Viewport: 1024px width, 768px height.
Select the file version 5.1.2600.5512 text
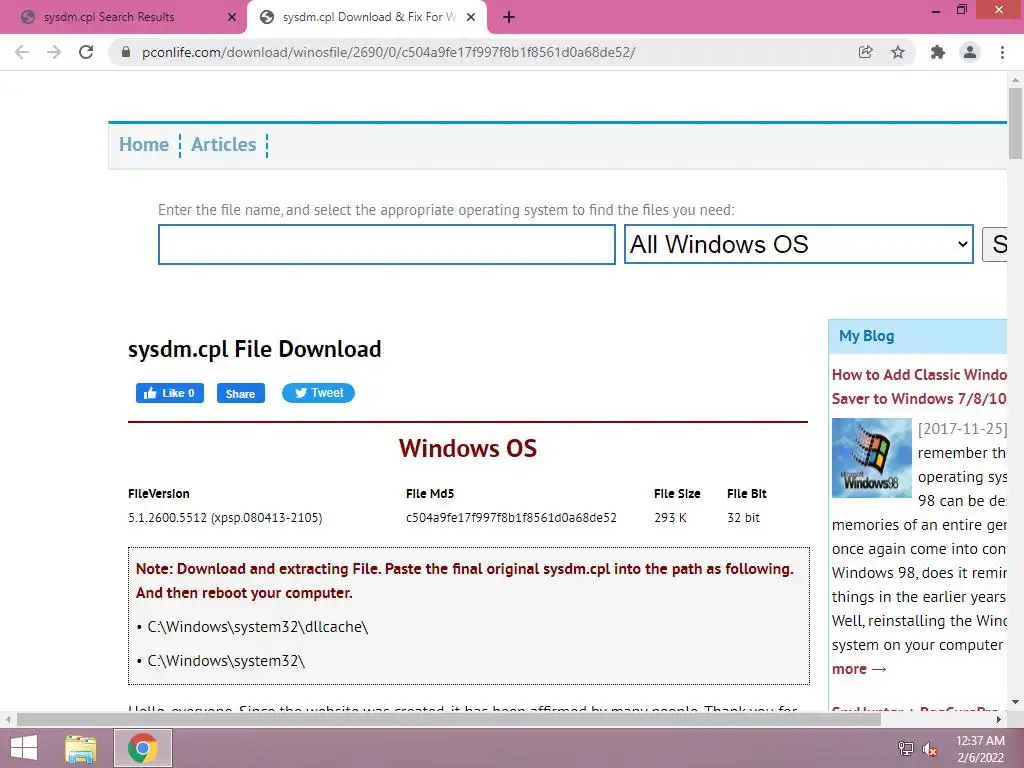[x=225, y=518]
